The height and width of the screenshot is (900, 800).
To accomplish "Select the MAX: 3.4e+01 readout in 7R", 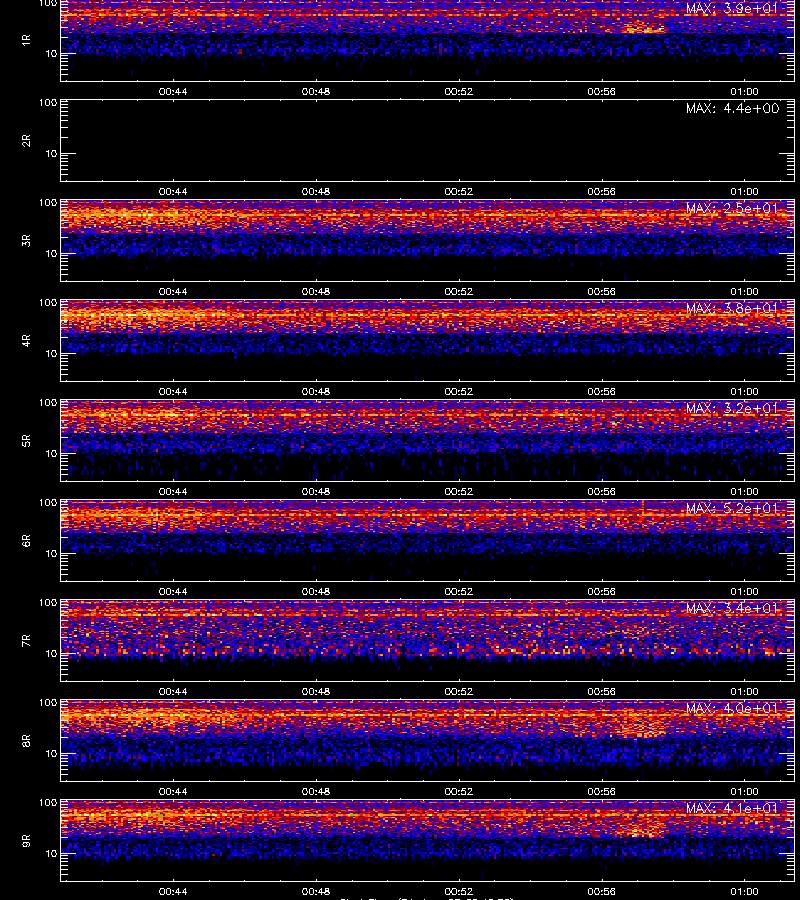I will 732,608.
